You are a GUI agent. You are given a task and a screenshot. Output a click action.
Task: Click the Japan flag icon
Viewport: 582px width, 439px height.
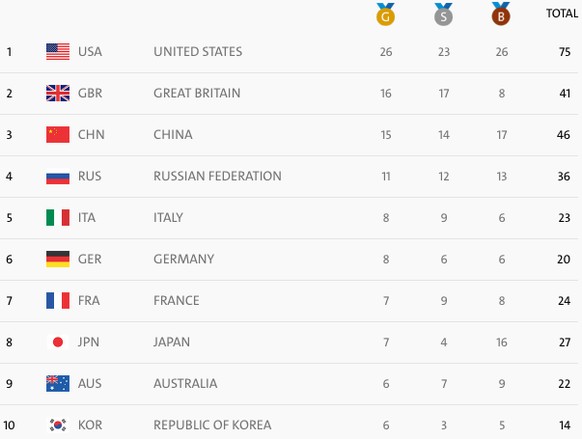58,342
